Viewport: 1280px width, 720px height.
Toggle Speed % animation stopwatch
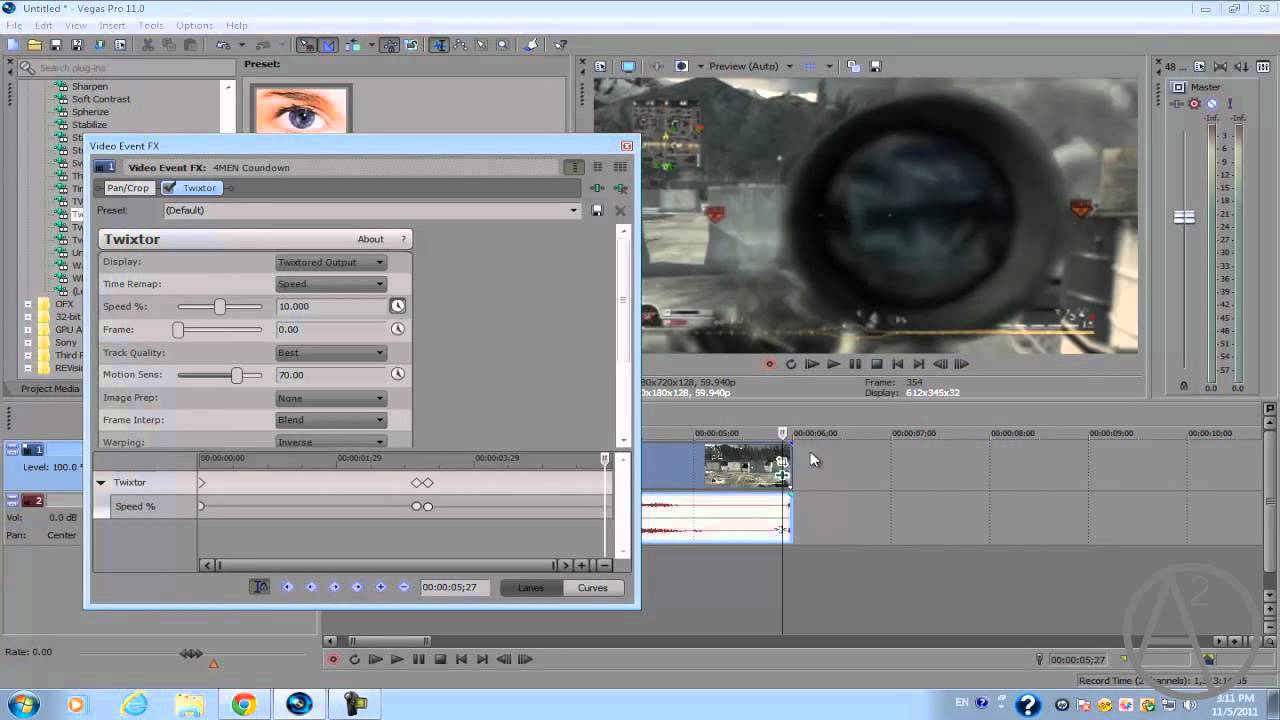point(397,306)
